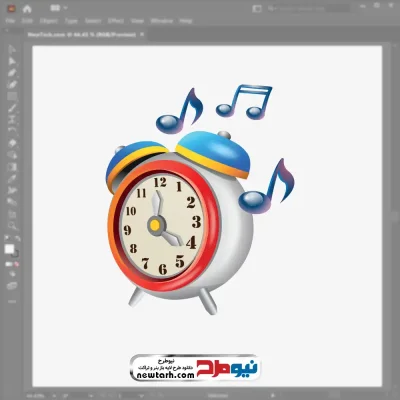Screen dimensions: 400x400
Task: Set the None color mode button
Action: [17, 264]
